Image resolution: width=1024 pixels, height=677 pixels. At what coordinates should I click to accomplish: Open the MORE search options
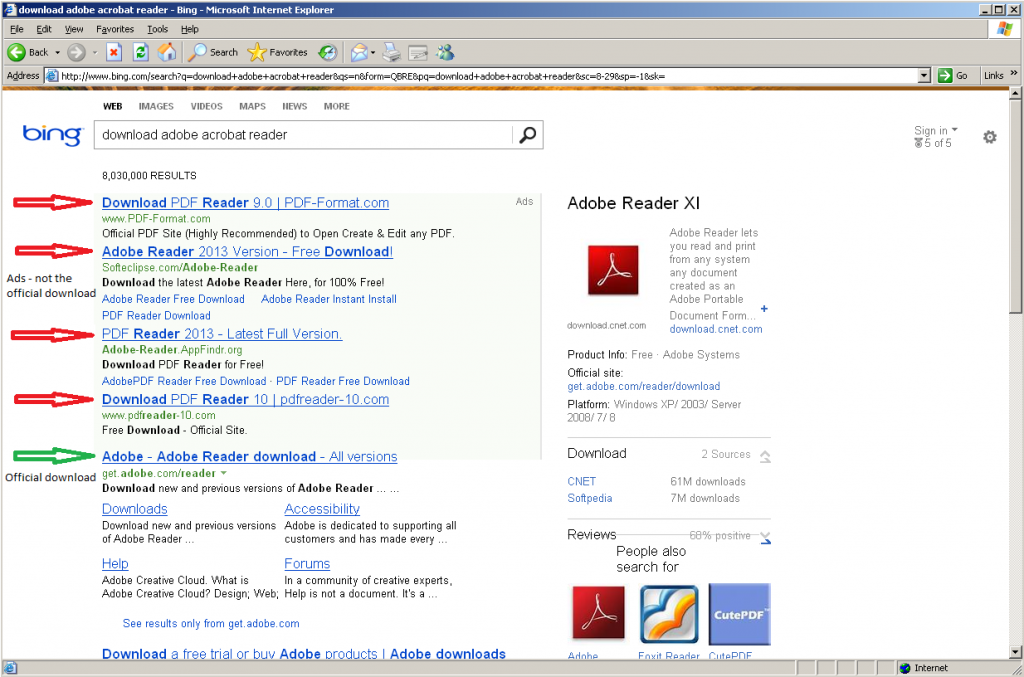(336, 106)
